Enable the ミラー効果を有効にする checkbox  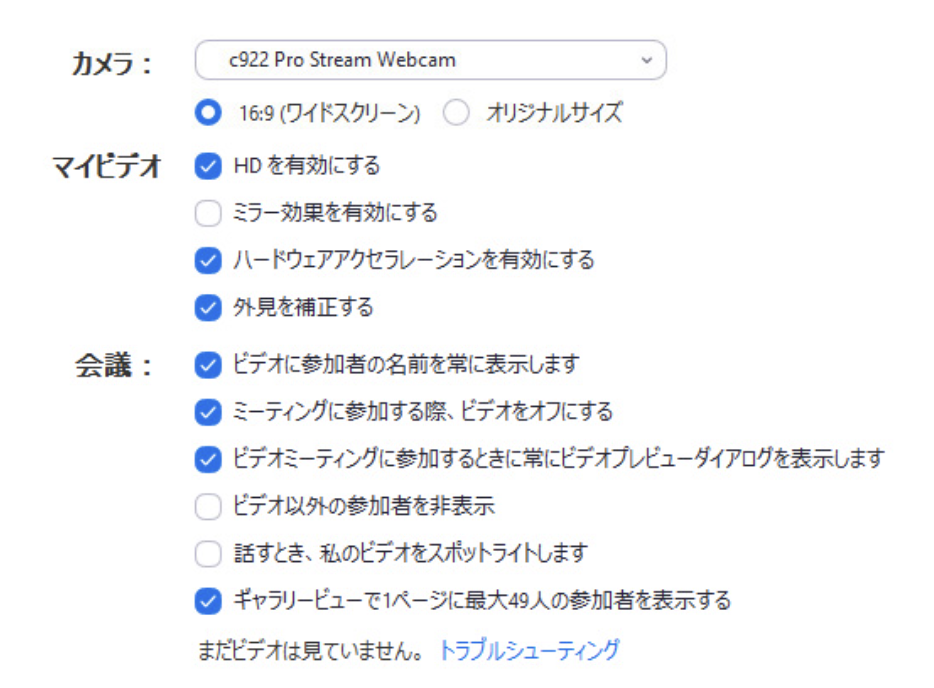(x=208, y=213)
